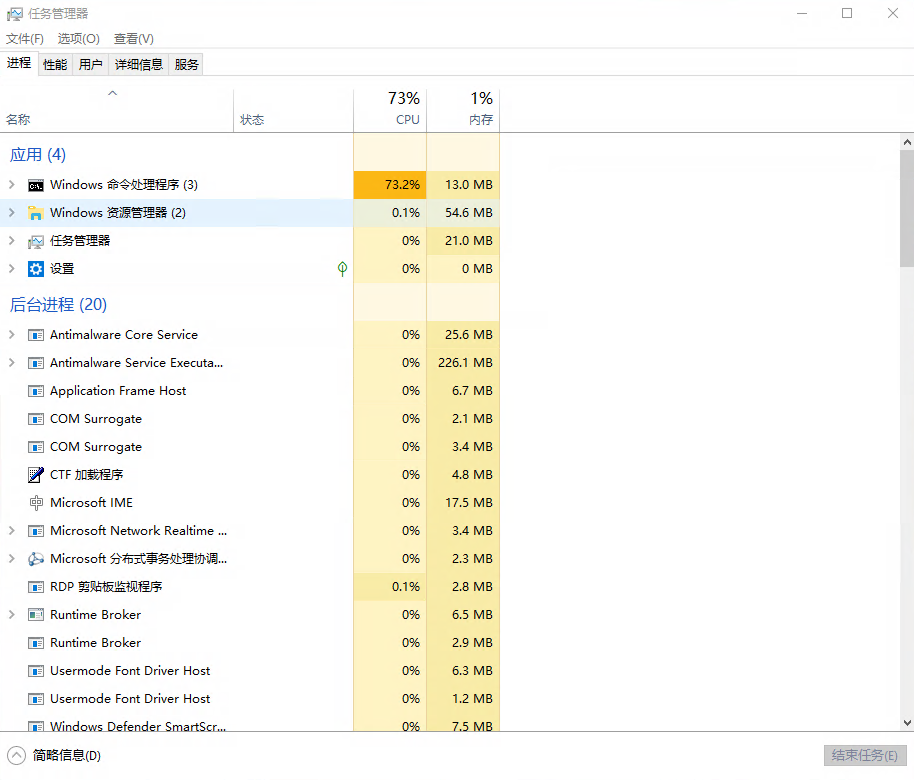Switch to the 性能 tab
Image resolution: width=914 pixels, height=780 pixels.
click(x=55, y=64)
